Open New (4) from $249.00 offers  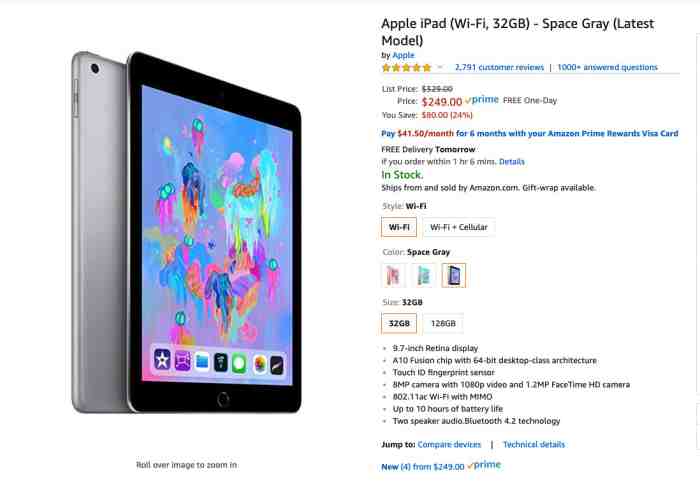pyautogui.click(x=423, y=466)
